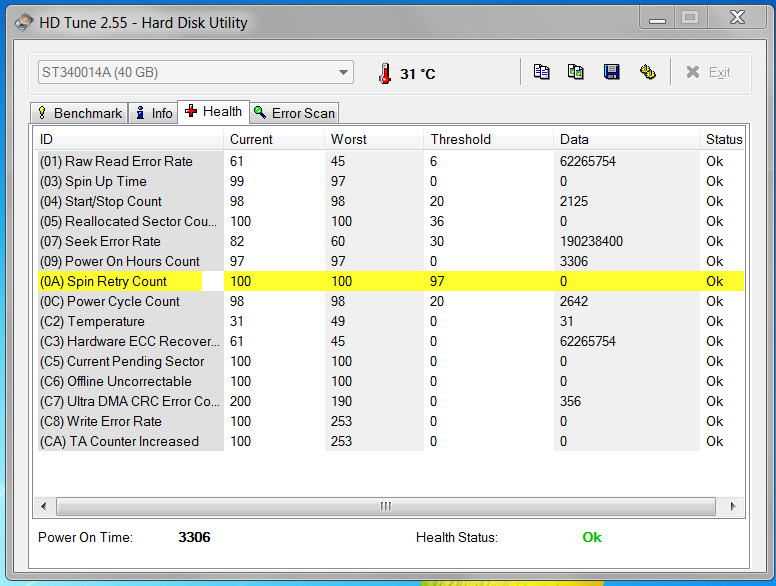Select the (01) Raw Read Error Rate row

point(391,161)
